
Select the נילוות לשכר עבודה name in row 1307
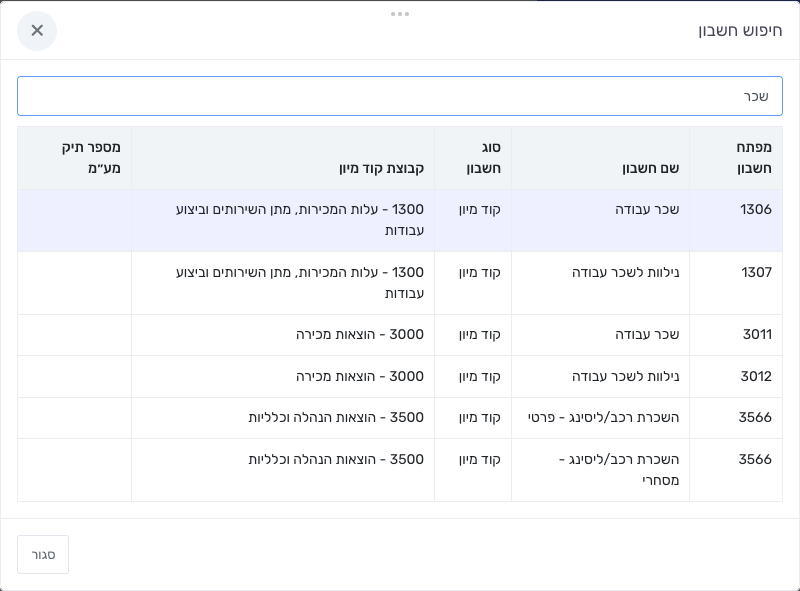click(626, 272)
